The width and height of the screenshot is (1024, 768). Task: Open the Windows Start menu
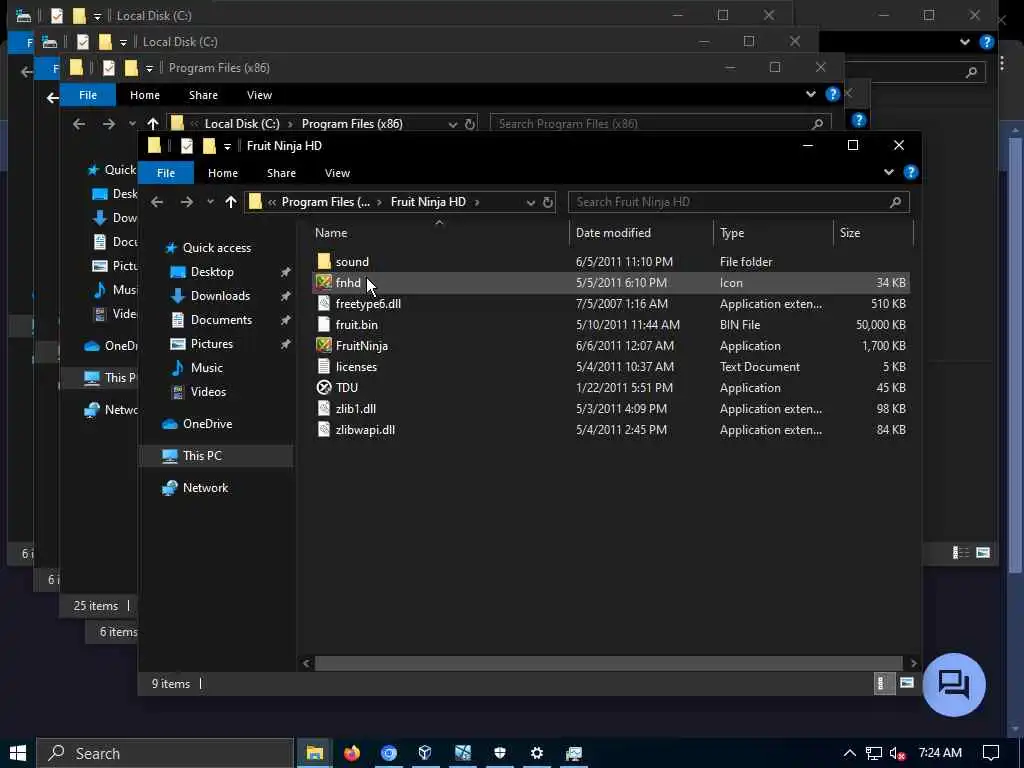coord(18,753)
